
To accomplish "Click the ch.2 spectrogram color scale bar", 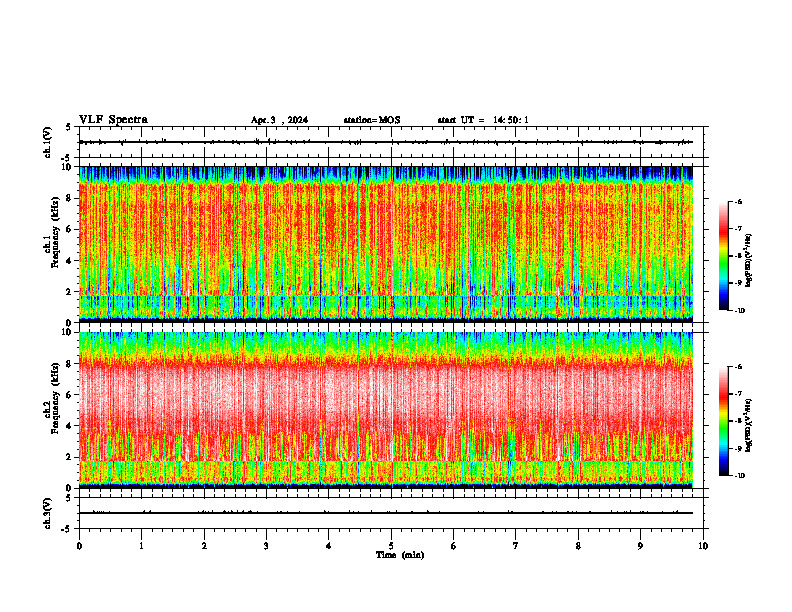I will coord(723,421).
